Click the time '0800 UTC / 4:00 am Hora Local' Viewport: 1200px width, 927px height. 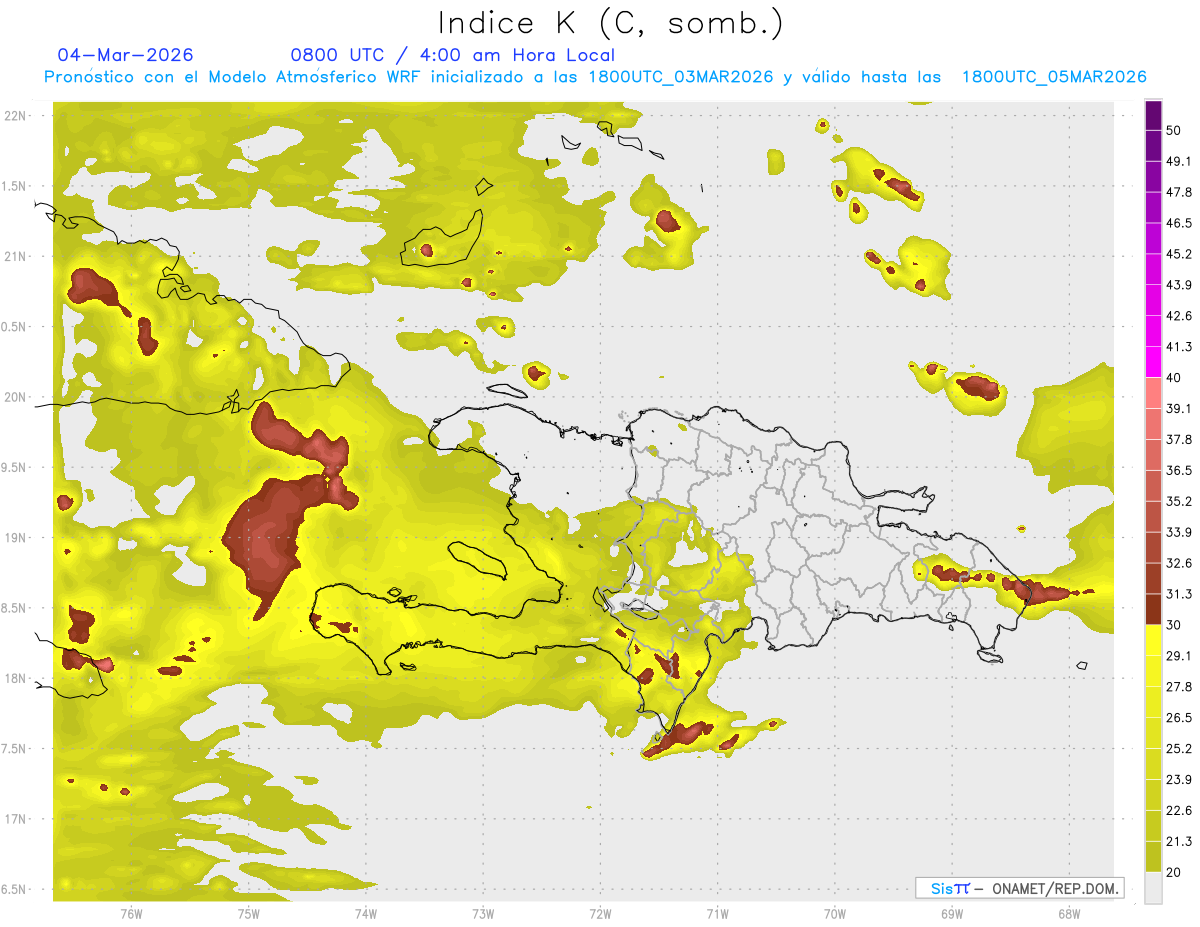(x=452, y=55)
